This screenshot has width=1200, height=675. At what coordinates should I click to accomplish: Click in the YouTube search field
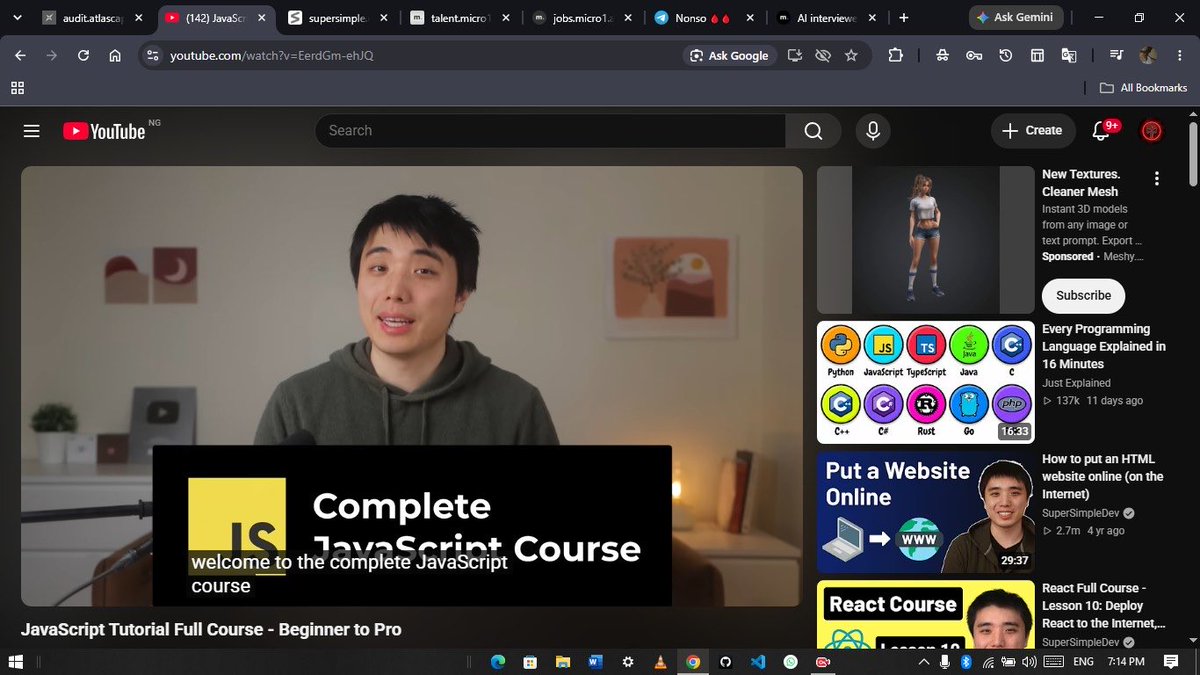pos(550,131)
